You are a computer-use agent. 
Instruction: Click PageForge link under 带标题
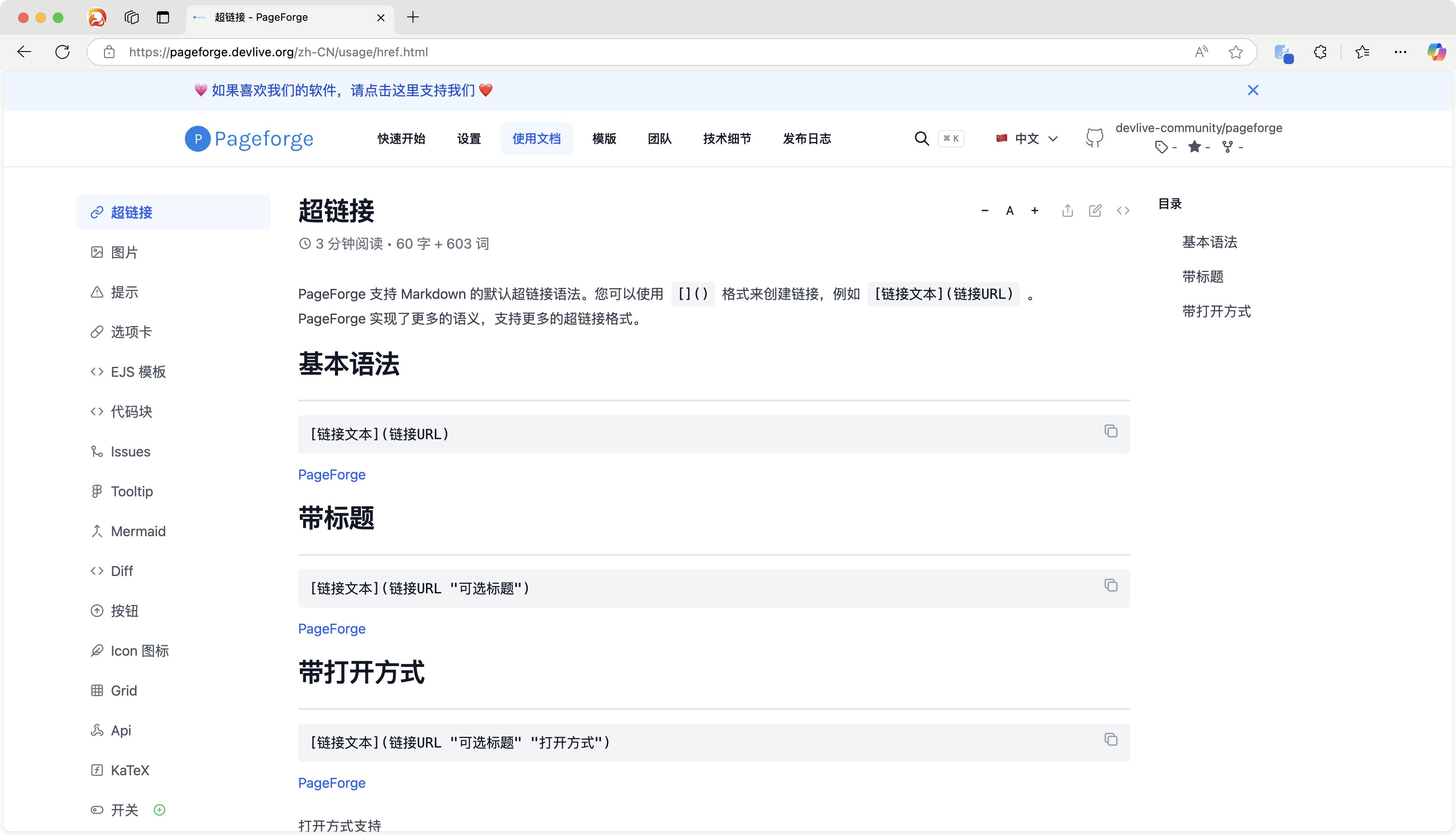tap(331, 629)
